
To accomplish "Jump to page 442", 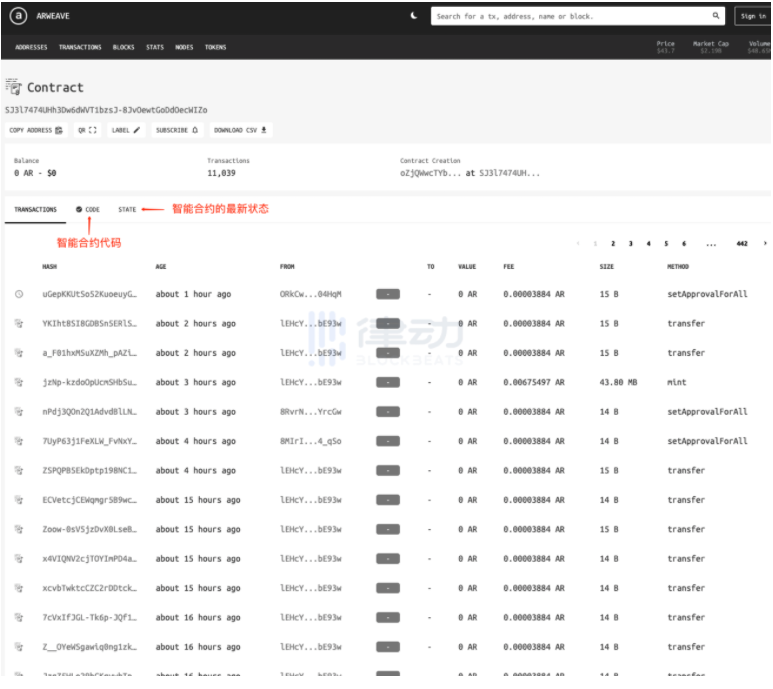I will [x=742, y=243].
